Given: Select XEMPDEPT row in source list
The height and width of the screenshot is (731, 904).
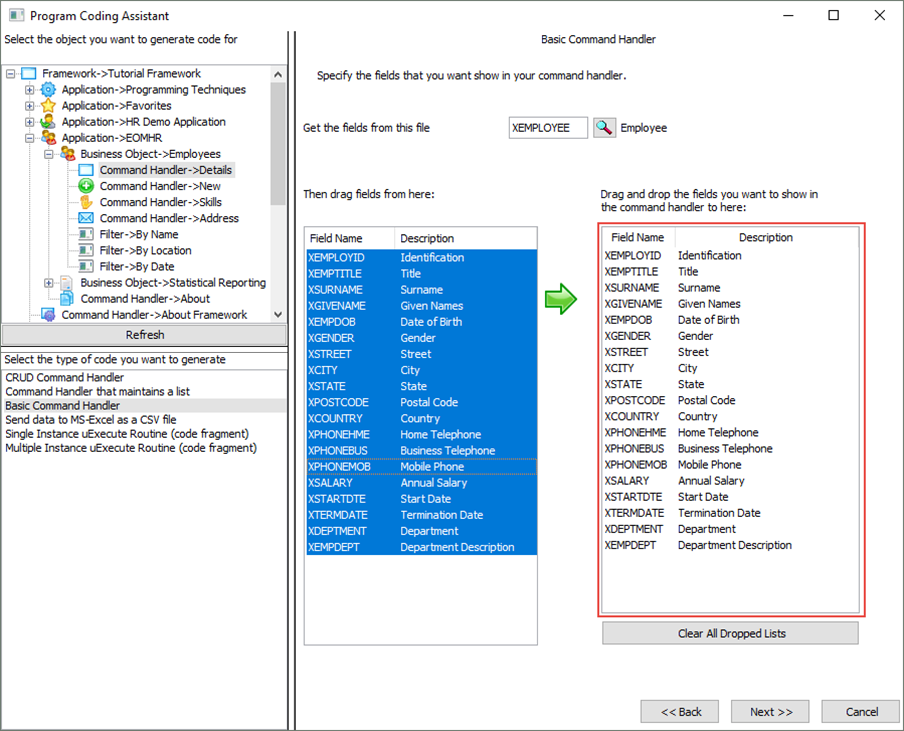Looking at the screenshot, I should pos(421,547).
